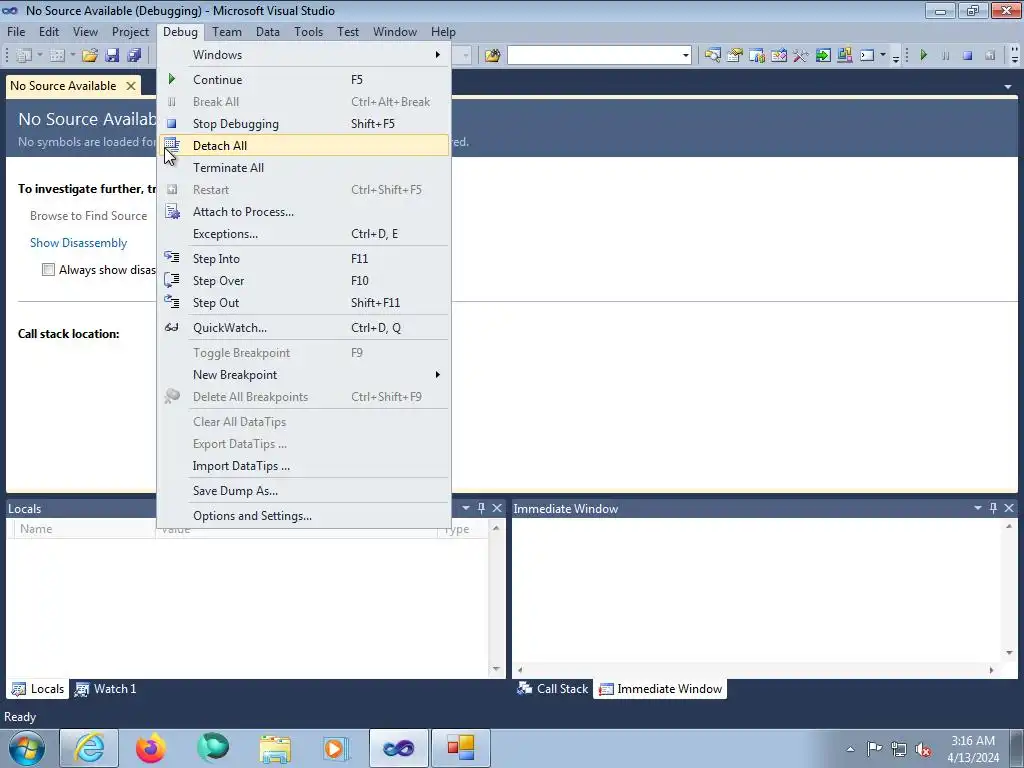
Task: Click the Stop Debugging square icon in menu
Action: (172, 123)
